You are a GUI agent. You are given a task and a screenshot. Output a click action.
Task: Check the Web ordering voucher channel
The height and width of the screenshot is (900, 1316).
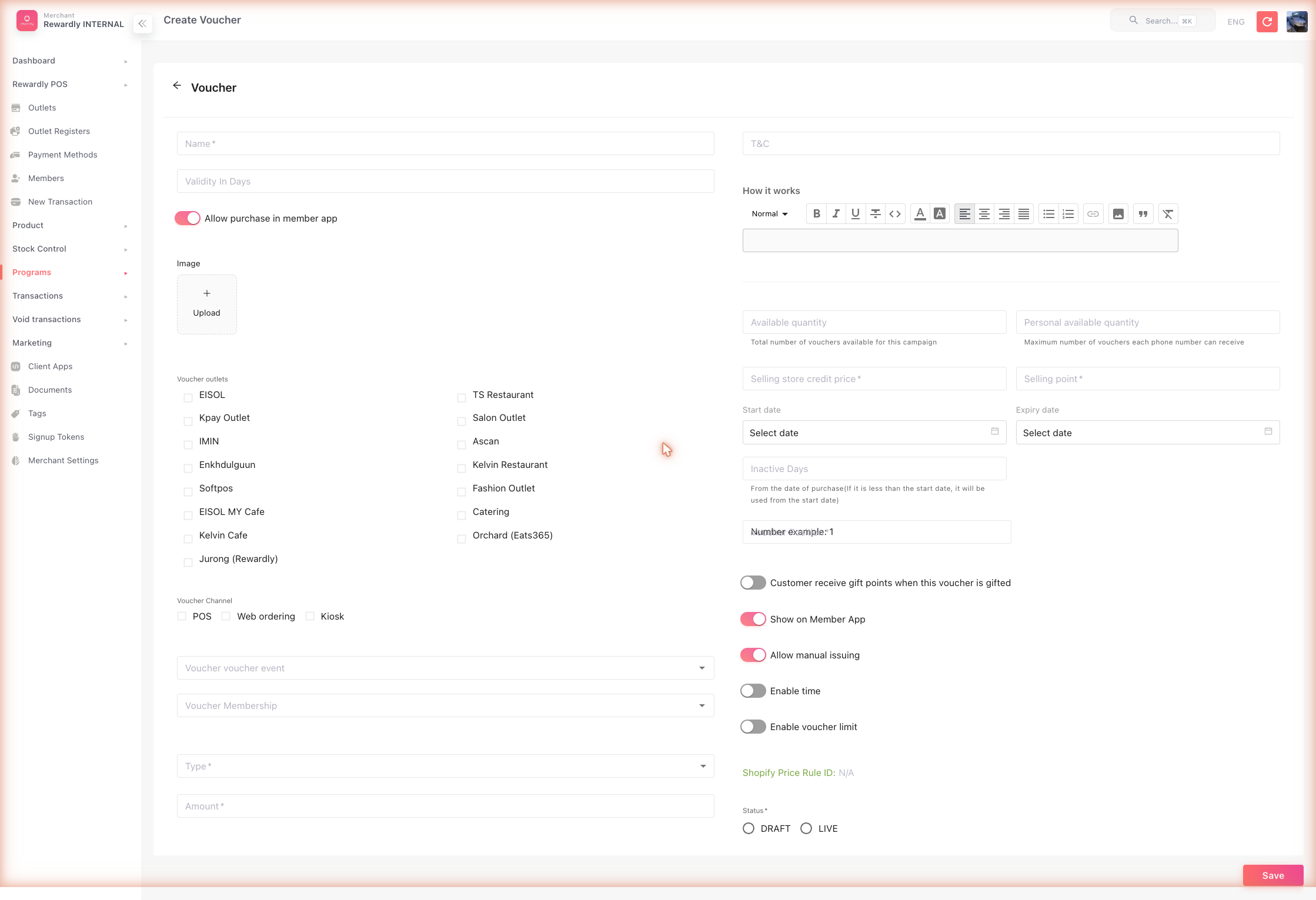tap(226, 616)
